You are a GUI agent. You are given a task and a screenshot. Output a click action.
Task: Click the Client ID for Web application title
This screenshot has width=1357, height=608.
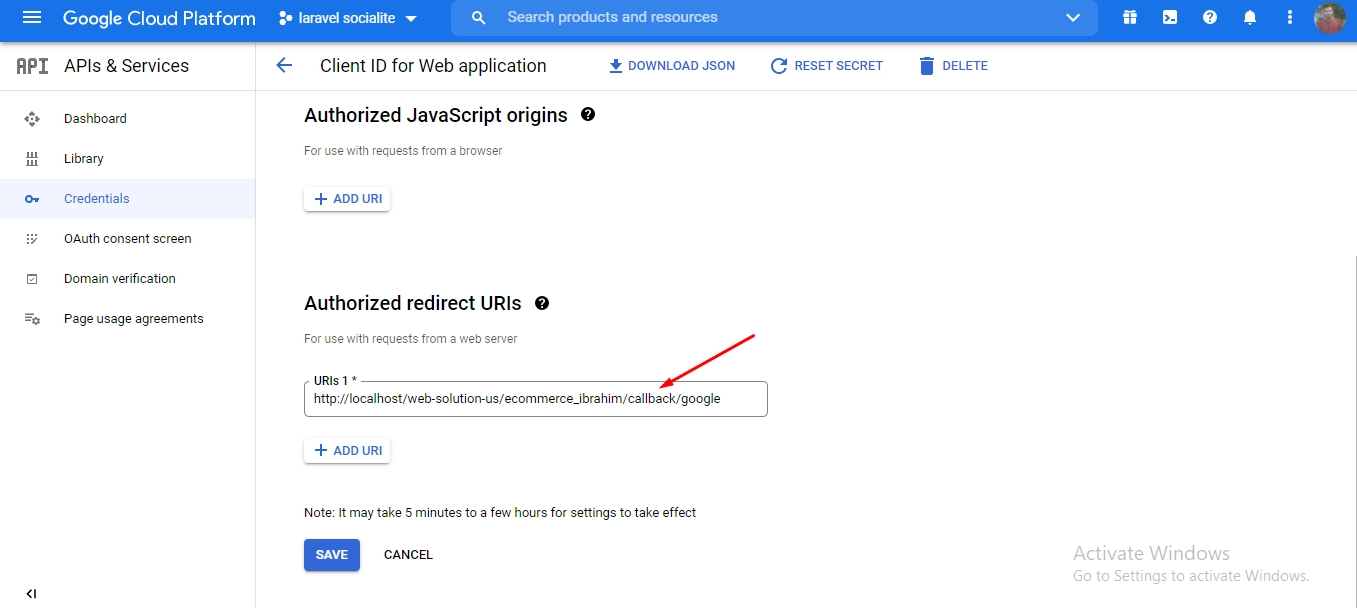click(x=433, y=66)
